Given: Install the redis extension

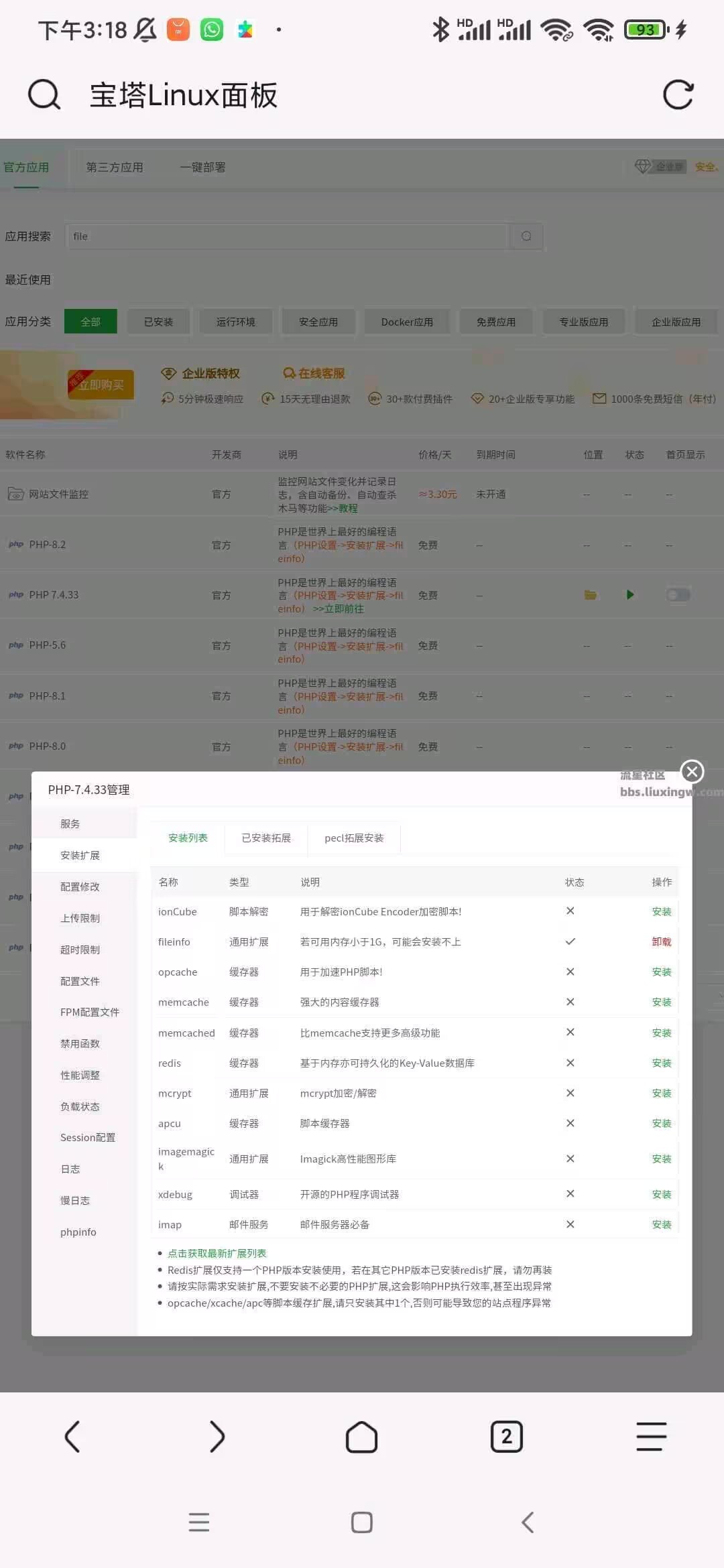Looking at the screenshot, I should coord(661,1063).
